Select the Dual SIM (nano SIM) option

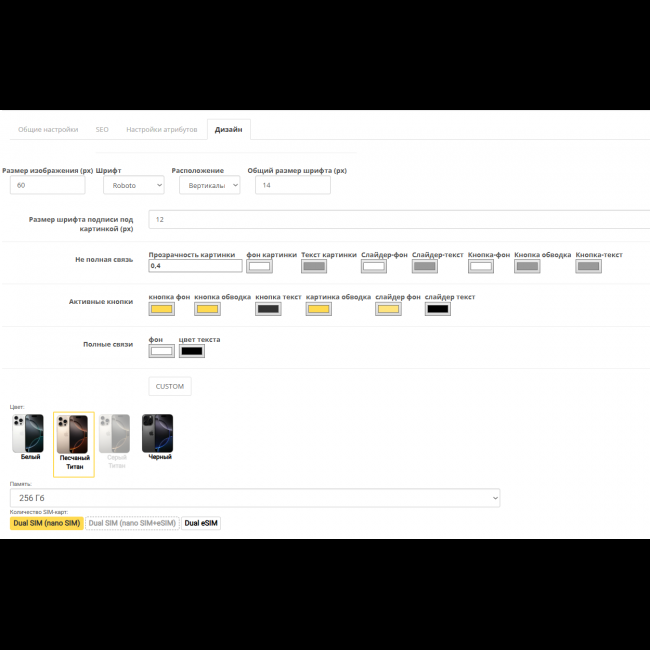tap(47, 523)
